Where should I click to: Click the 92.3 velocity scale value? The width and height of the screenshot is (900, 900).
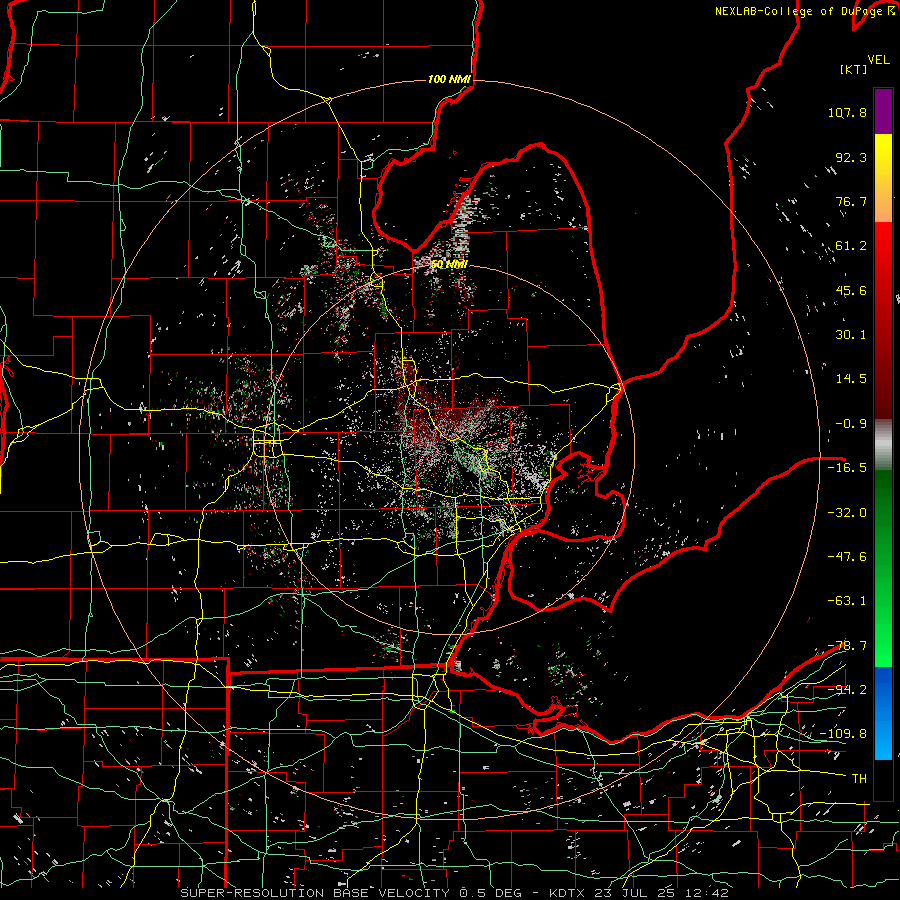pos(851,157)
